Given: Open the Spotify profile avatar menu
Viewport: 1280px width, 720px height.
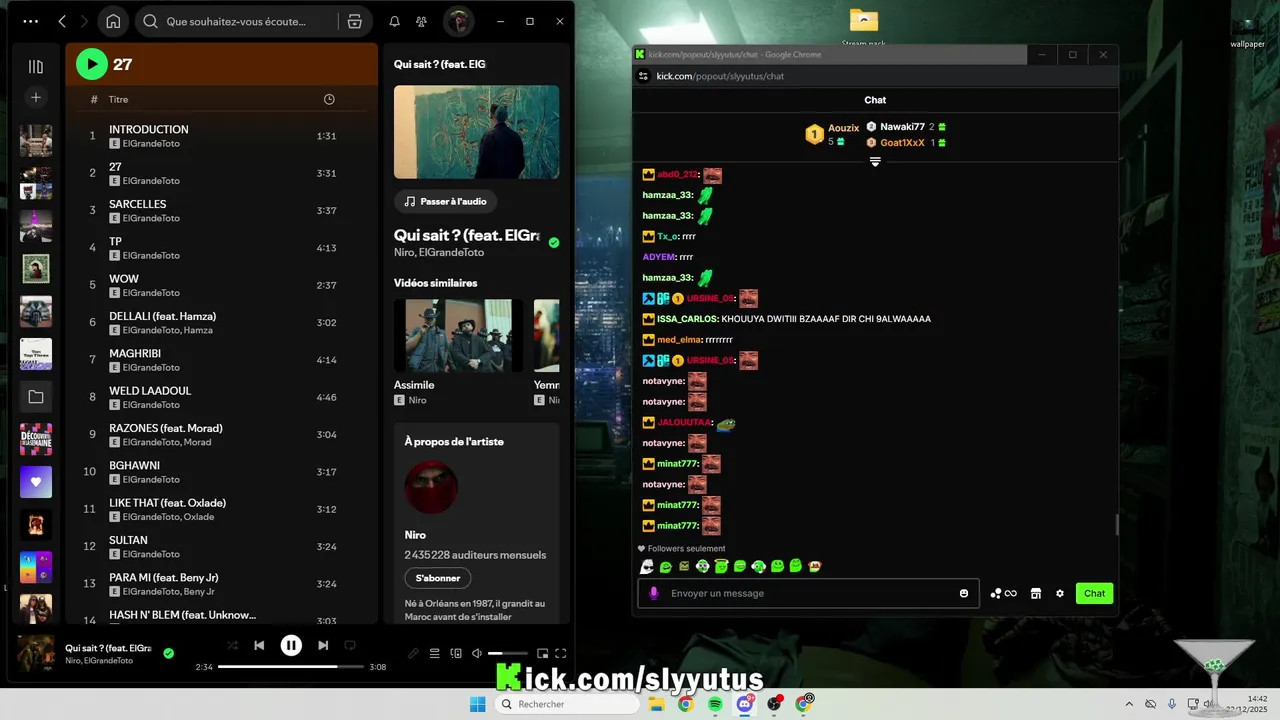Looking at the screenshot, I should pos(459,21).
